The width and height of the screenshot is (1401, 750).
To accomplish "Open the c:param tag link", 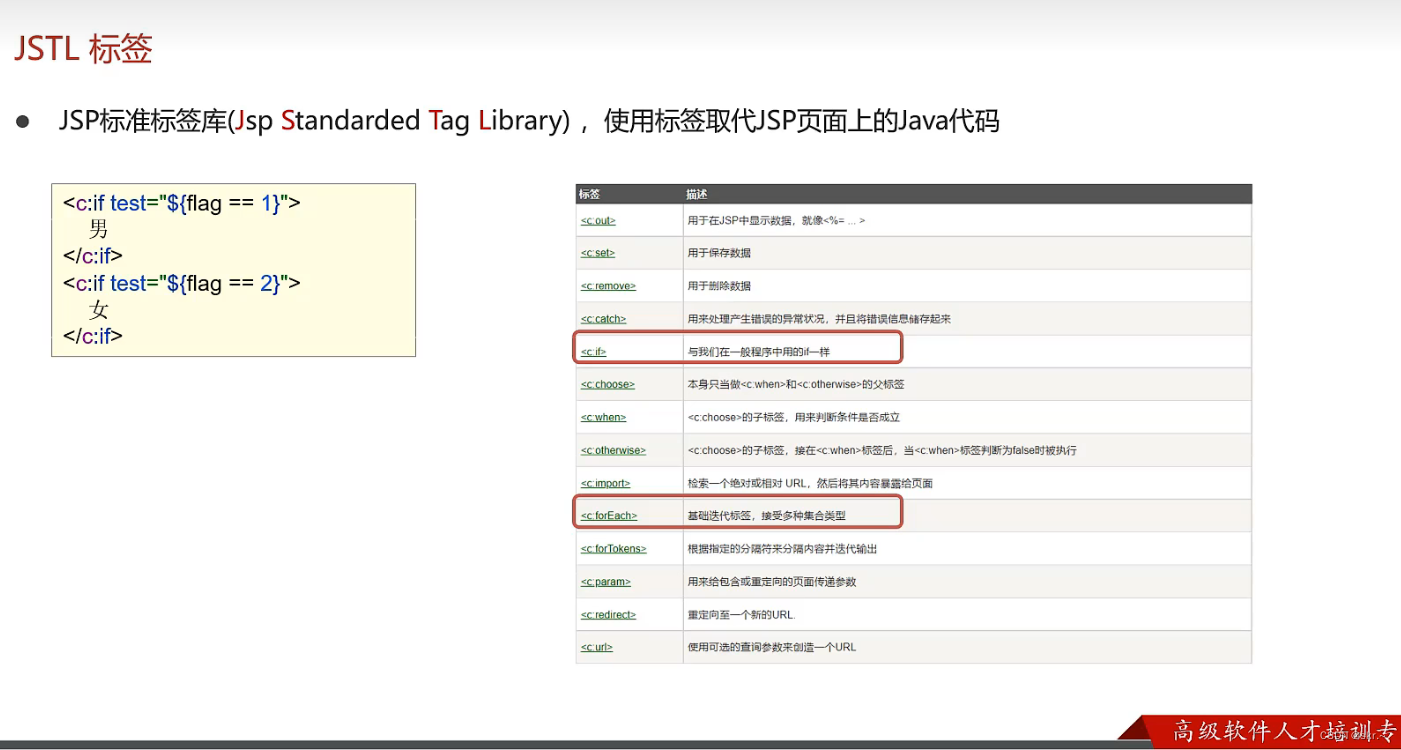I will 605,581.
